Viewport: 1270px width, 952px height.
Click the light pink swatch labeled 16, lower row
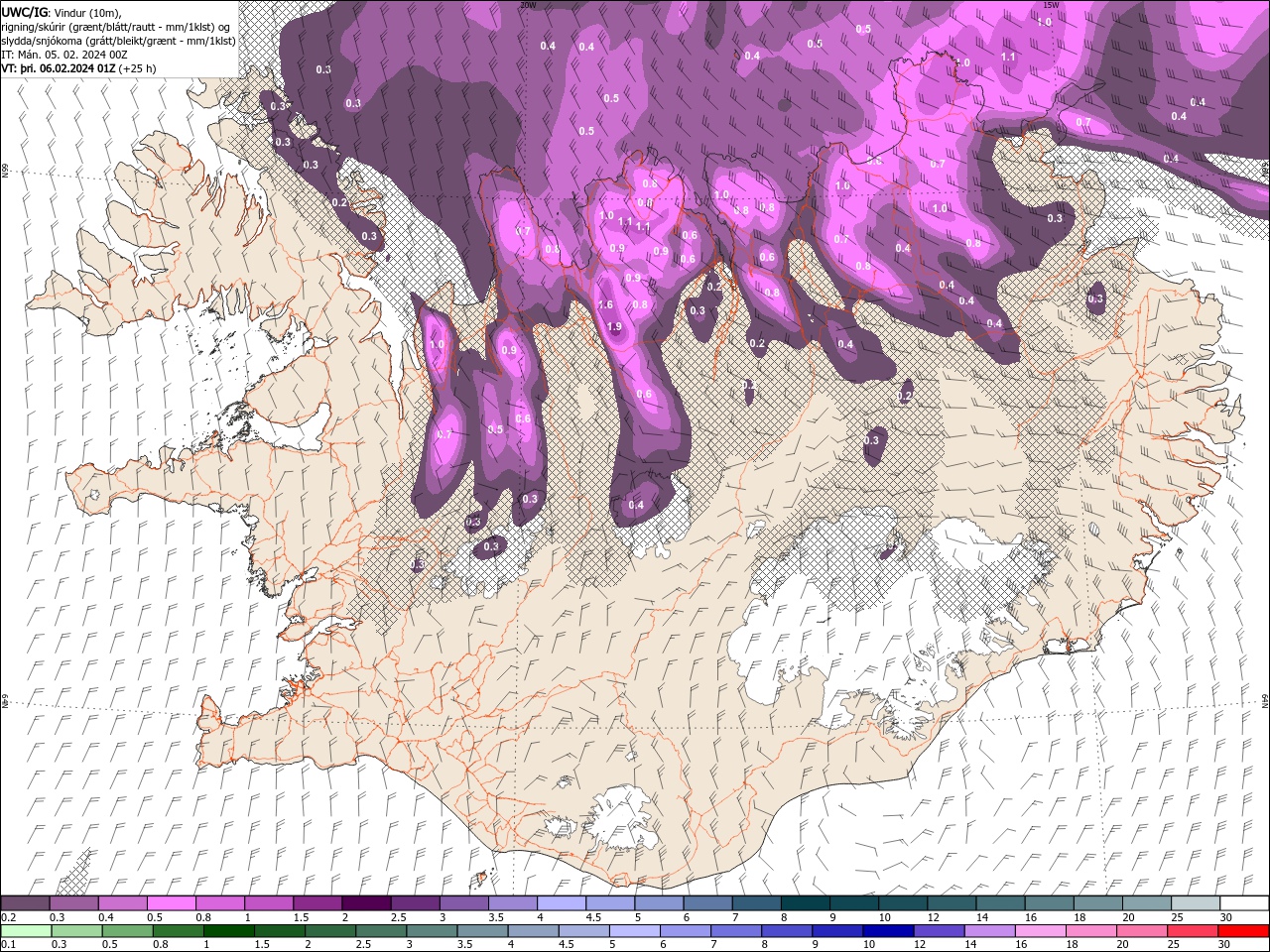coord(1041,931)
